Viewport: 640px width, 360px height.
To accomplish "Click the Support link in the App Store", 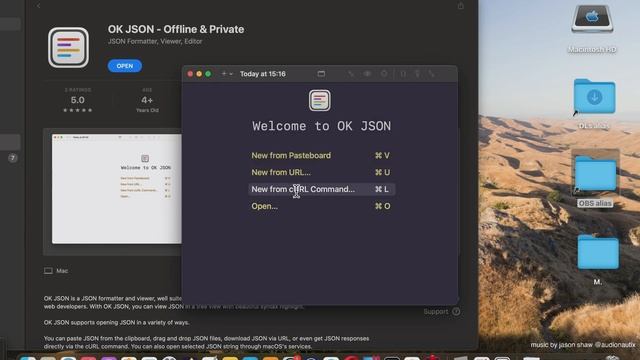I will tap(436, 311).
